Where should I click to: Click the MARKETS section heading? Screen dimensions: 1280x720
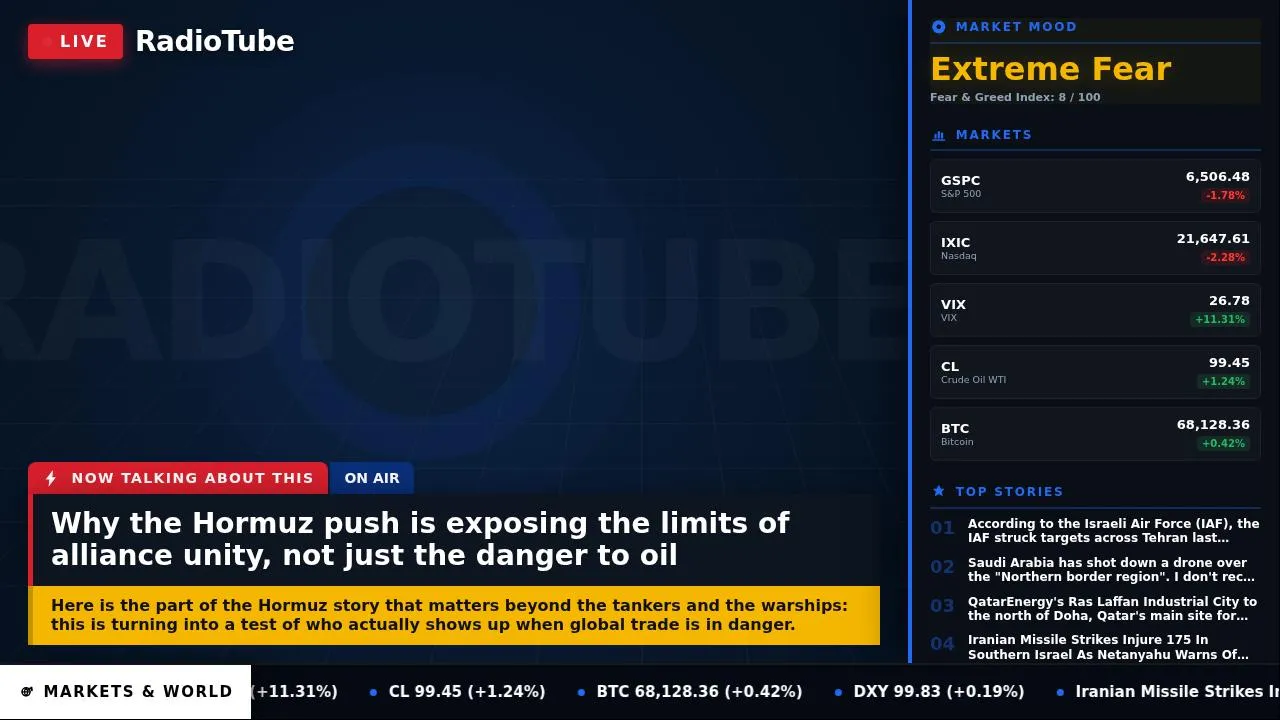tap(994, 135)
